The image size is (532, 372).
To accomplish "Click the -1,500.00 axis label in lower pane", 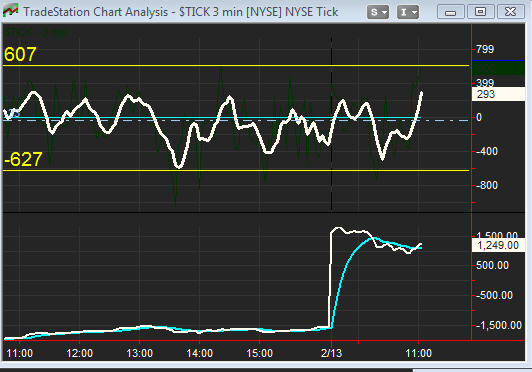I will [499, 325].
